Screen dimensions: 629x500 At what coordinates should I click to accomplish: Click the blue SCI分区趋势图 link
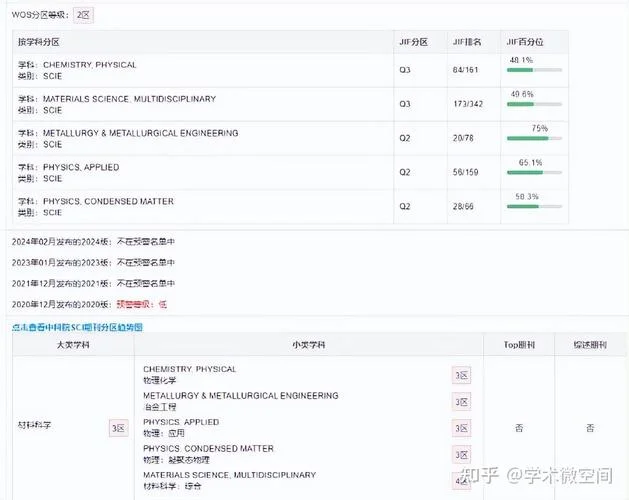point(77,327)
